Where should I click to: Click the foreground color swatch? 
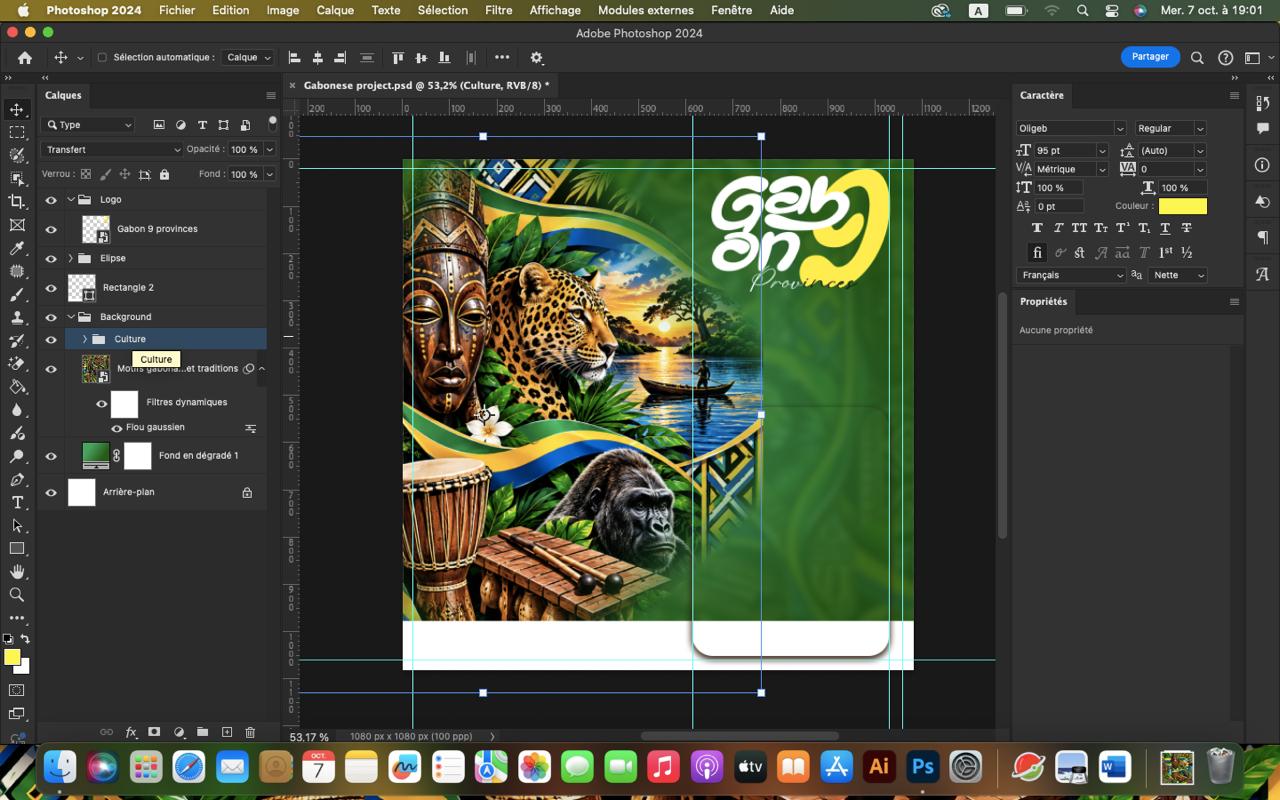(12, 657)
